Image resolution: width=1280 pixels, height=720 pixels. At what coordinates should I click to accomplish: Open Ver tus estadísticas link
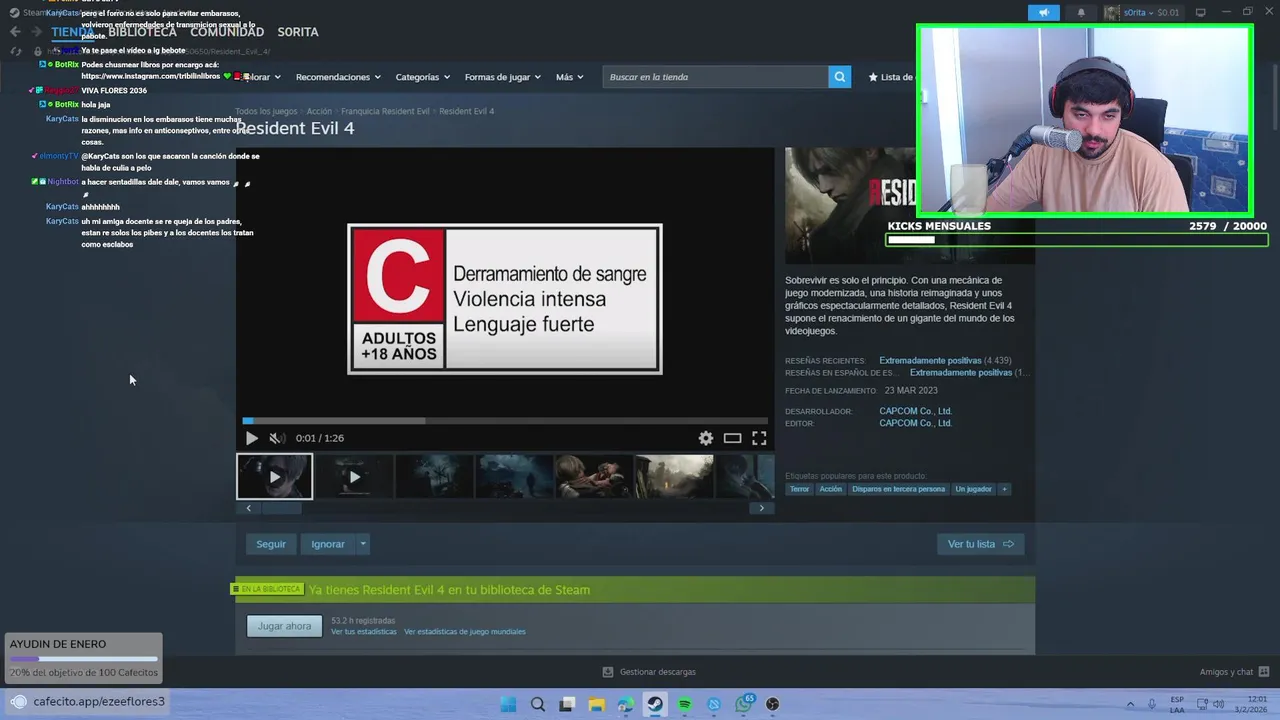(x=363, y=632)
